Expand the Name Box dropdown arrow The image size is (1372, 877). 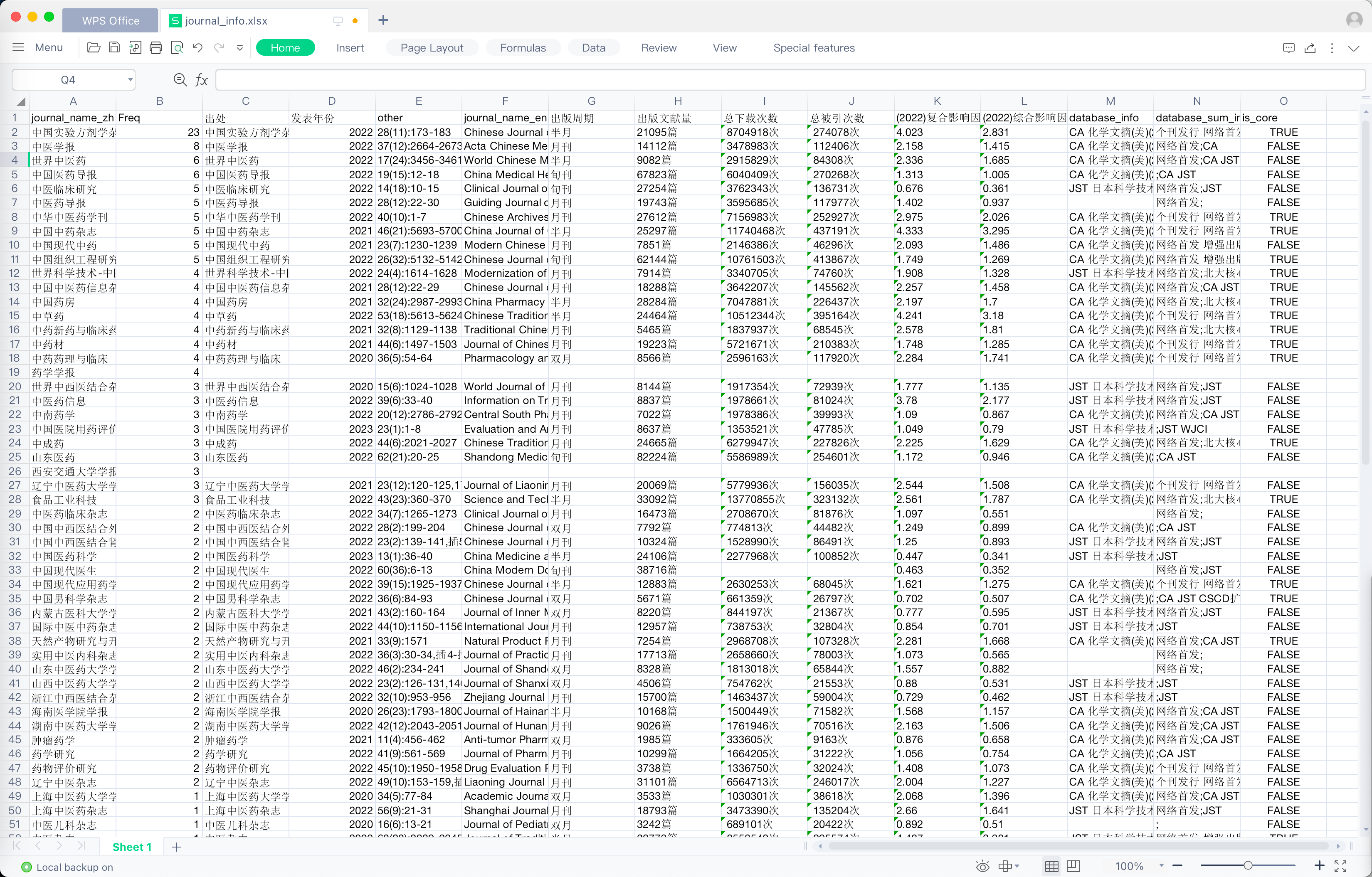[131, 80]
